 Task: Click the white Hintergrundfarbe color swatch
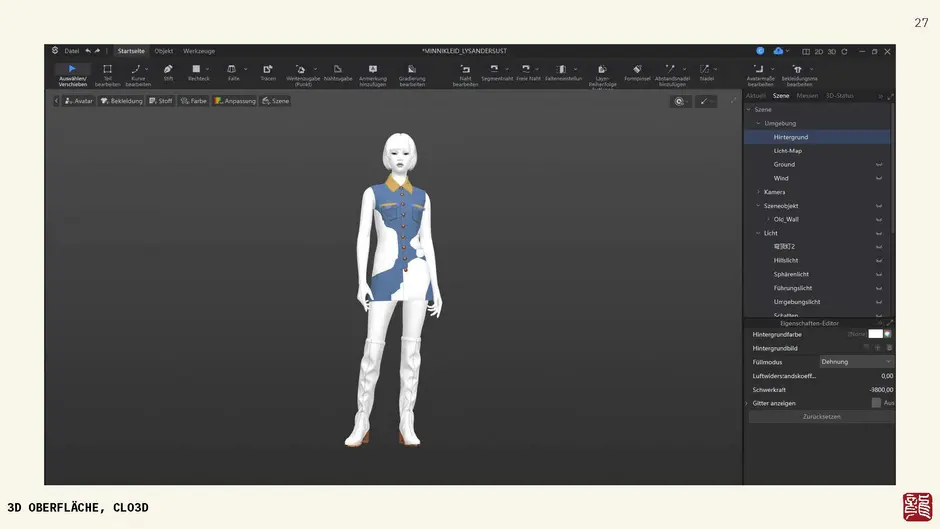pos(875,334)
